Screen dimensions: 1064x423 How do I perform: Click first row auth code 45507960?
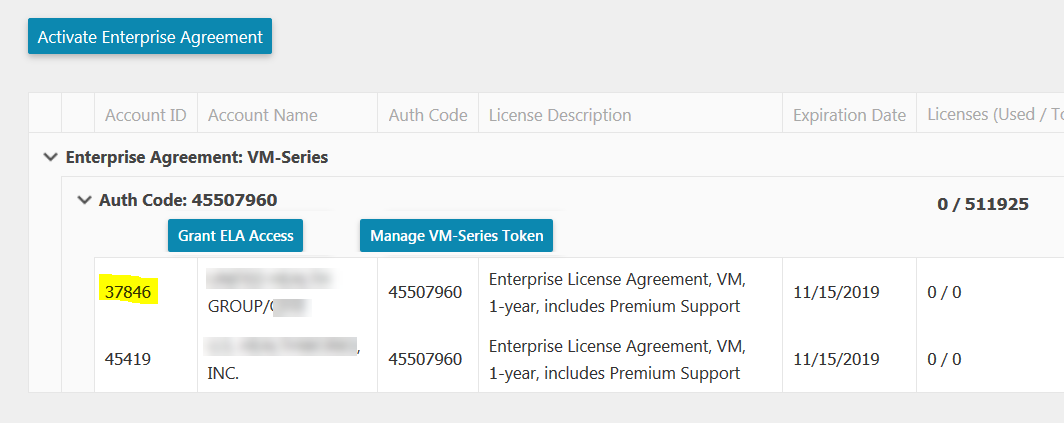click(x=426, y=292)
